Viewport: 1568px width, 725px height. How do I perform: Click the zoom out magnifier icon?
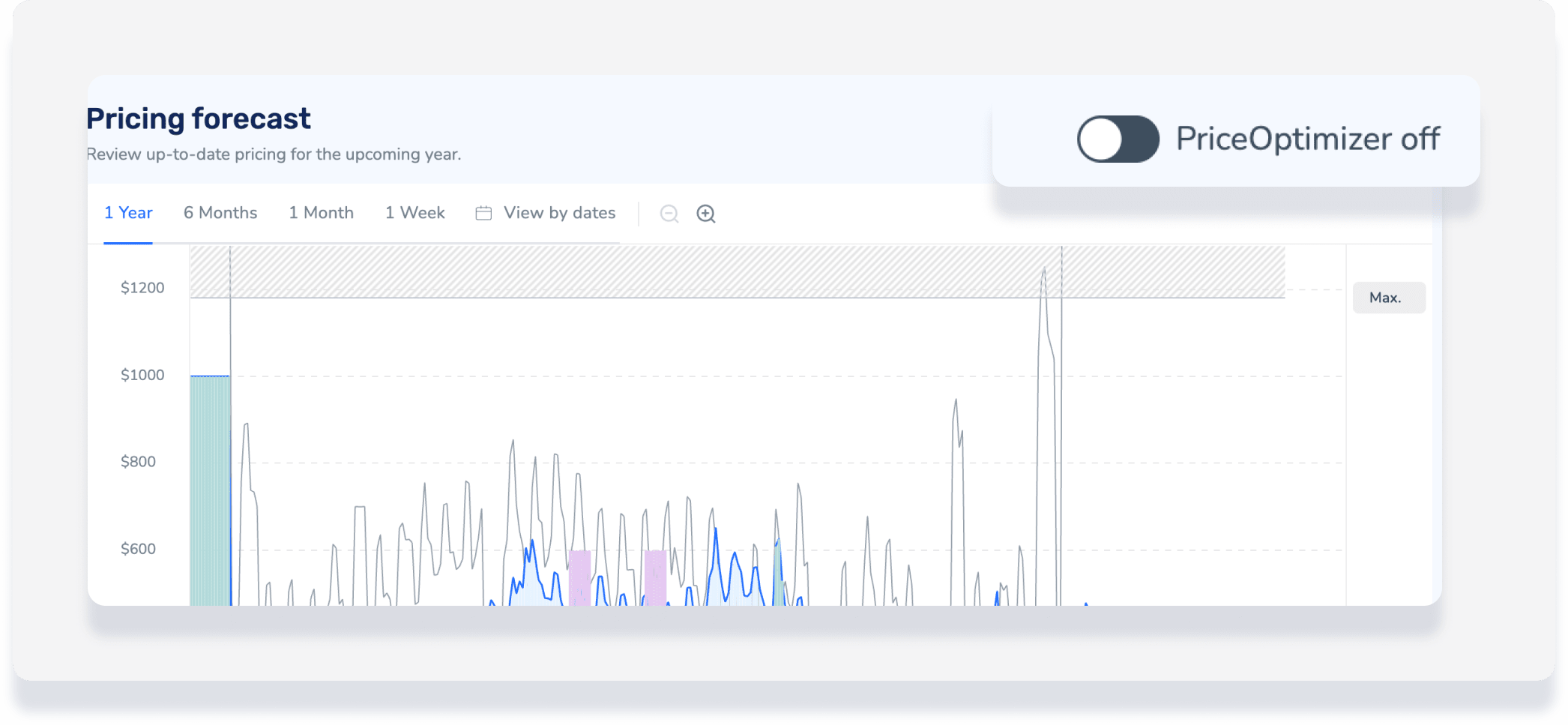pos(669,214)
